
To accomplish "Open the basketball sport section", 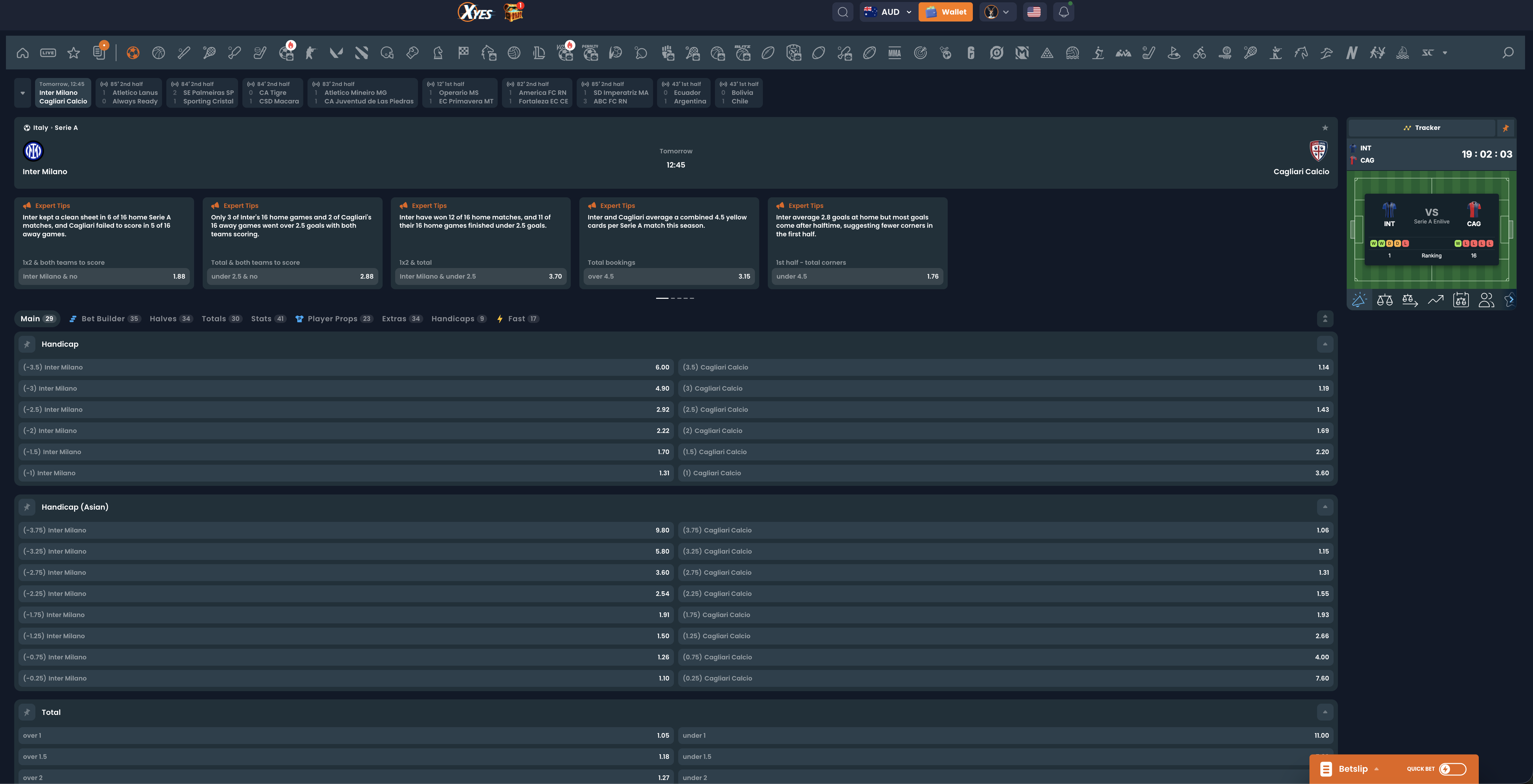I will tap(158, 52).
